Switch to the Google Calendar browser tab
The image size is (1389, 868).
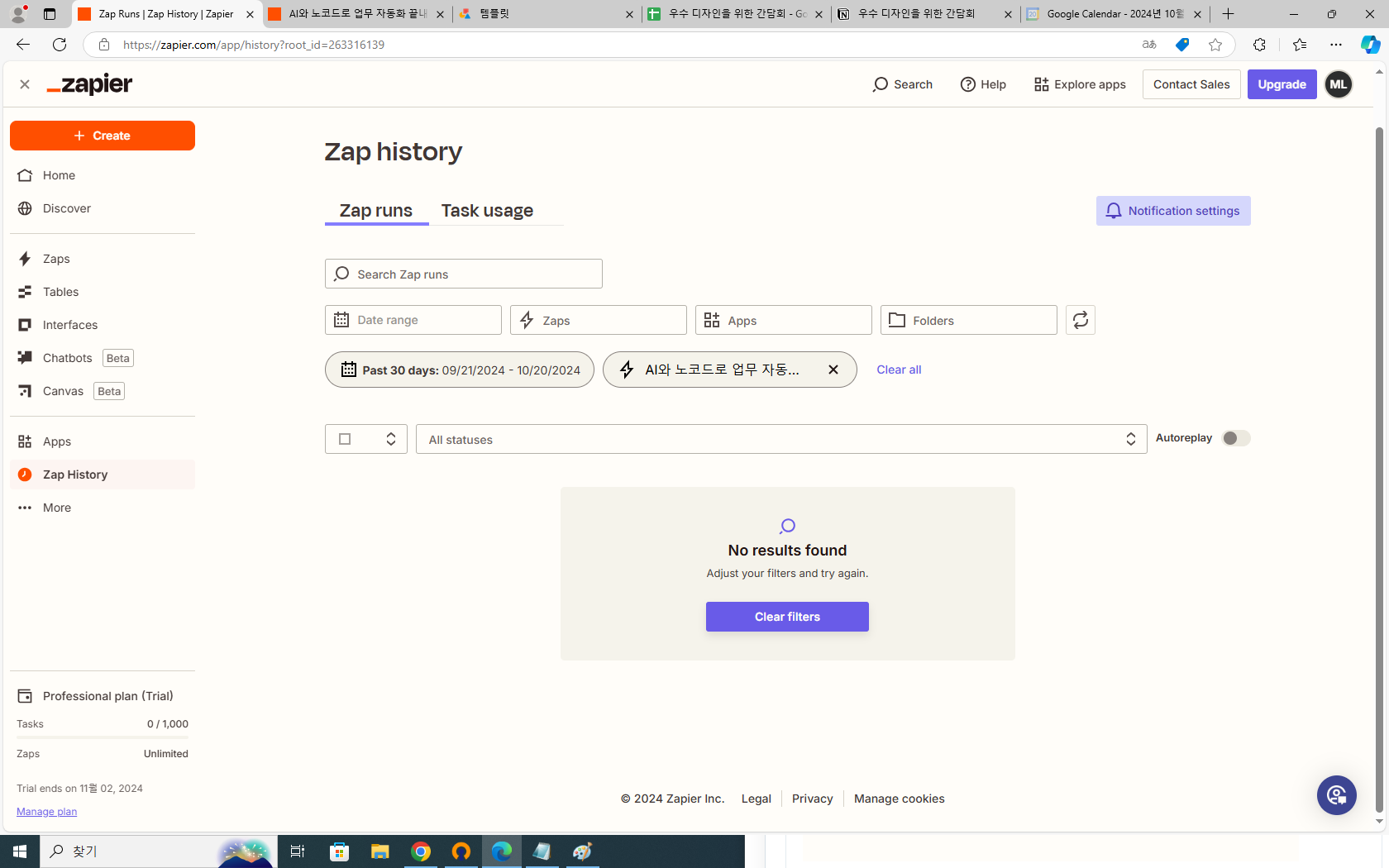1115,14
